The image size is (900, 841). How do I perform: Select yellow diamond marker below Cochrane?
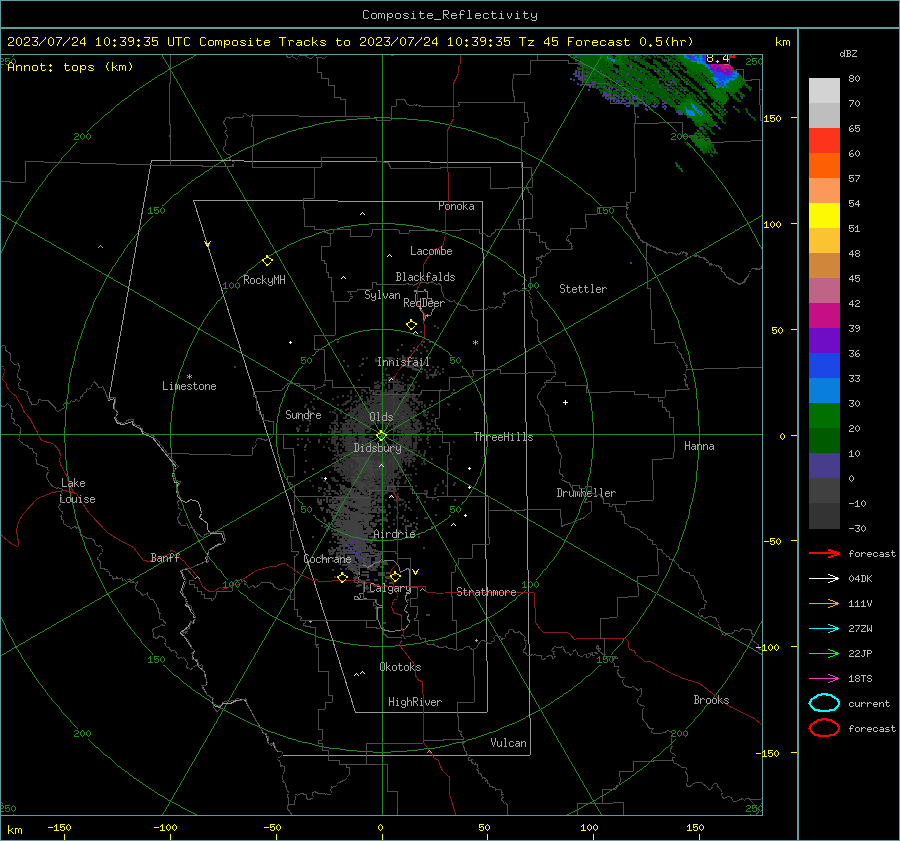[343, 577]
